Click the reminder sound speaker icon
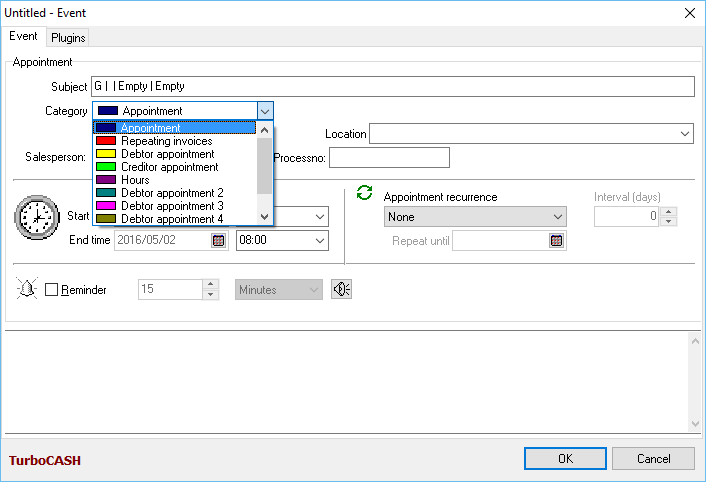 coord(341,289)
